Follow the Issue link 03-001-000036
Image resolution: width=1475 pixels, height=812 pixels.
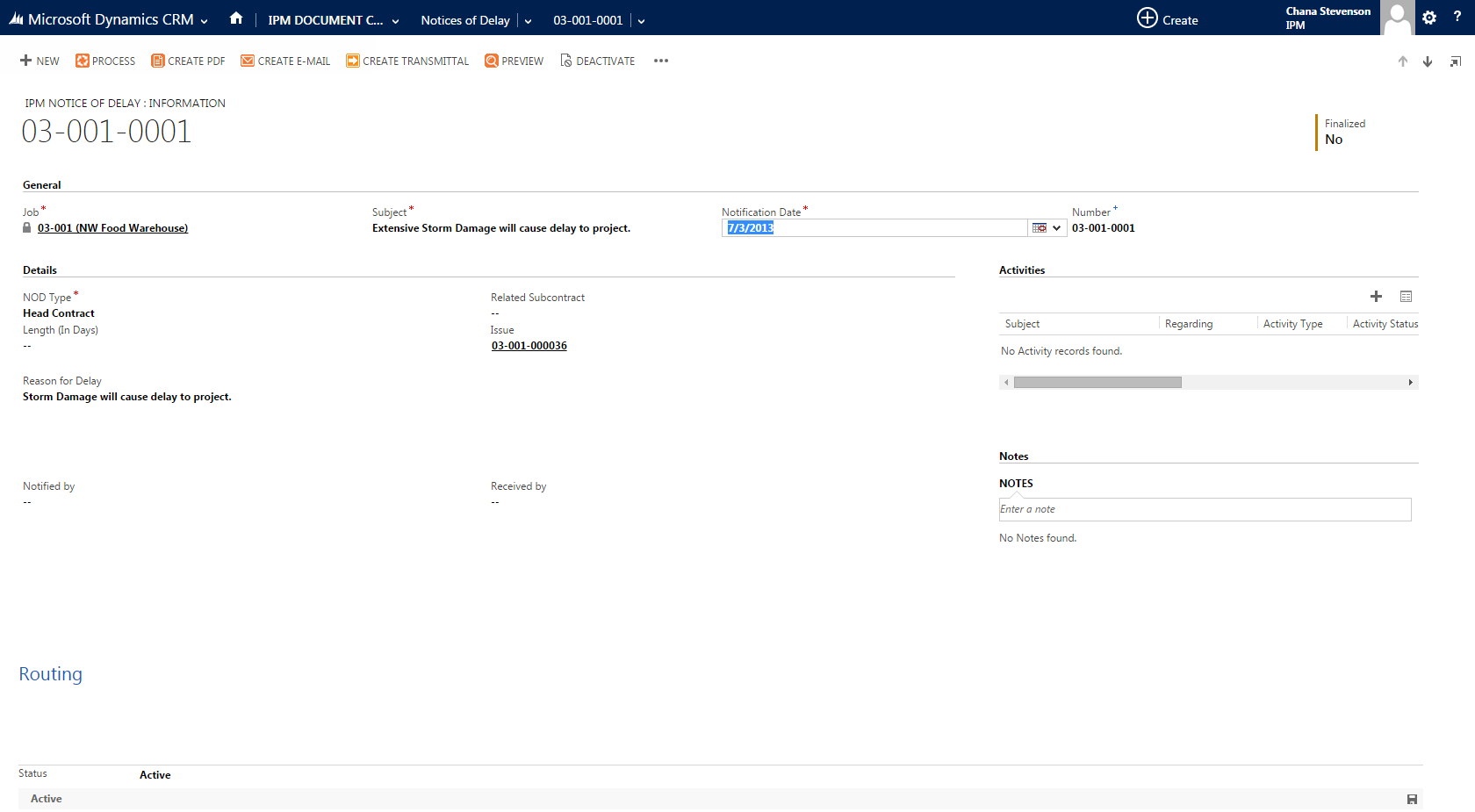tap(529, 345)
